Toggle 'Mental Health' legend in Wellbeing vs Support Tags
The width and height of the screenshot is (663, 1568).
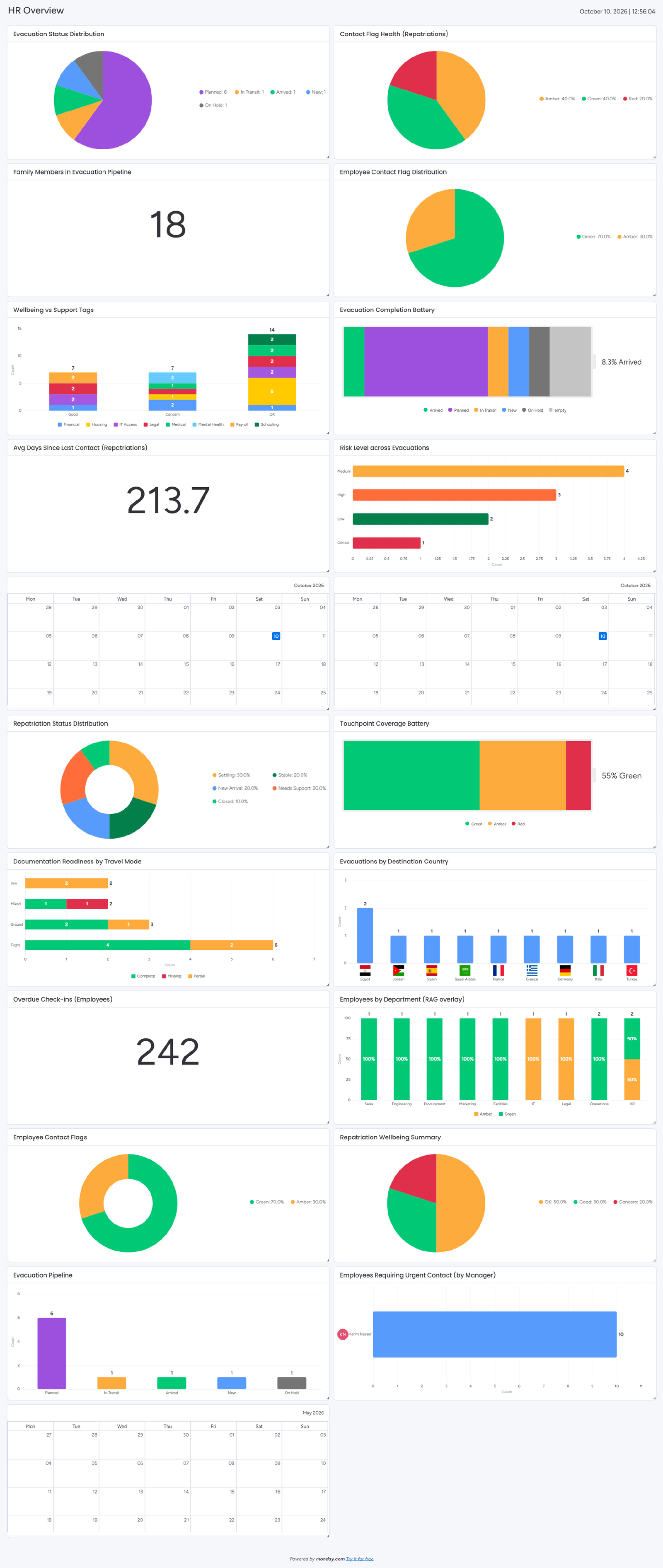pos(208,424)
